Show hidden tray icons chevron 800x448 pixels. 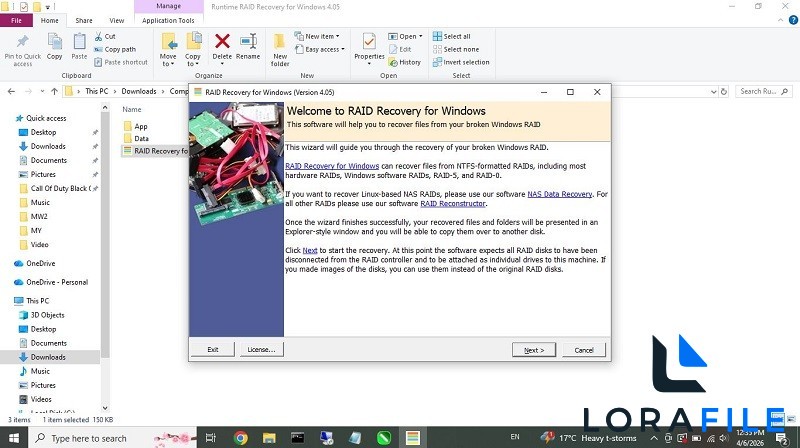(x=654, y=438)
